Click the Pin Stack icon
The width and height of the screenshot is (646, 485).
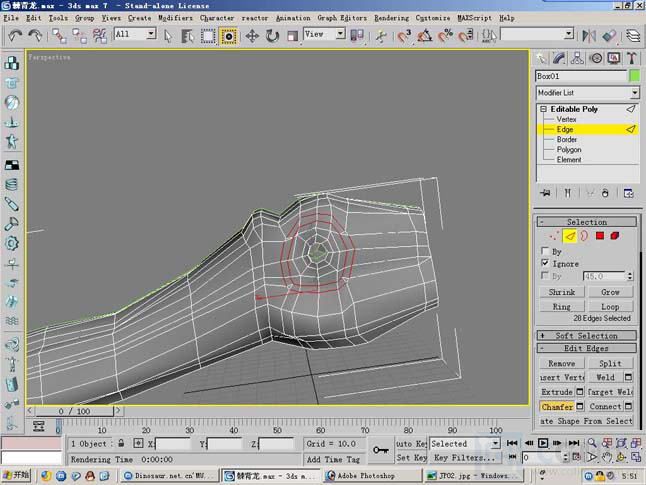545,193
